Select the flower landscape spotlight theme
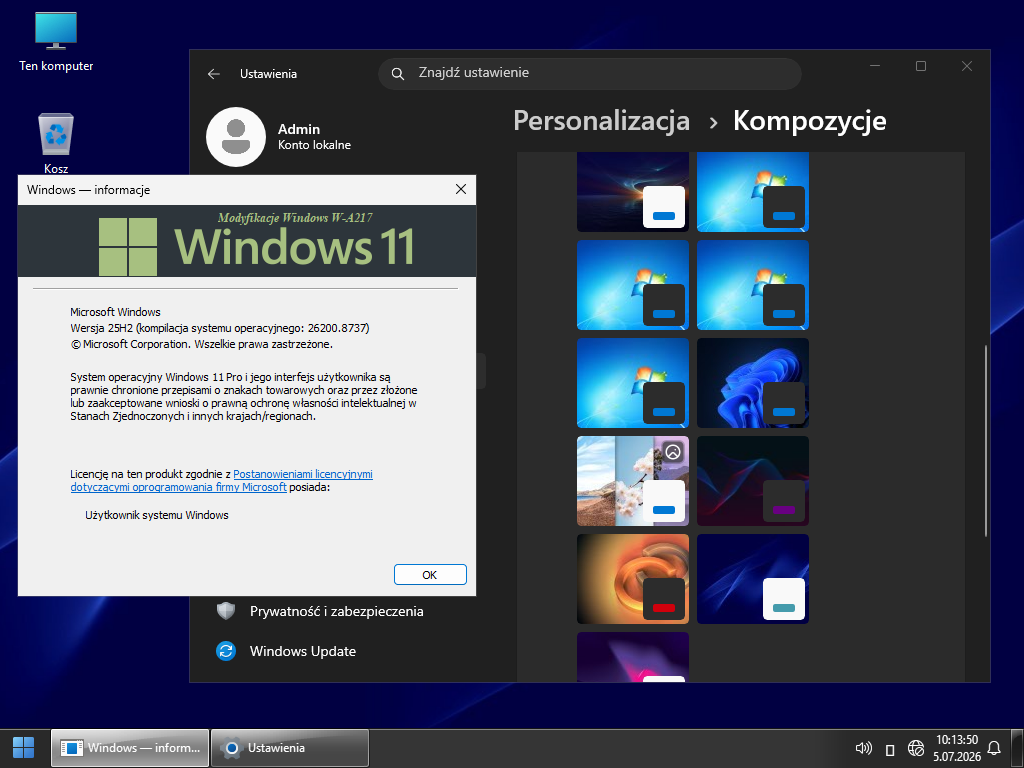1024x768 pixels. (x=633, y=481)
